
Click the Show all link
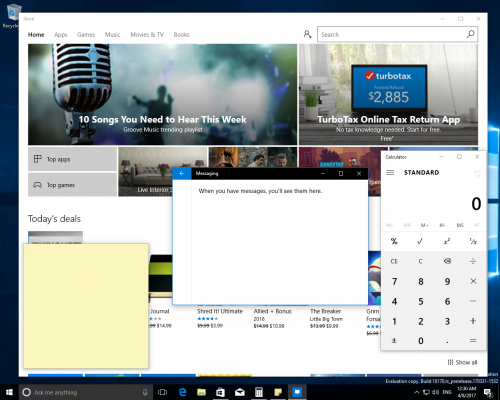pos(462,362)
